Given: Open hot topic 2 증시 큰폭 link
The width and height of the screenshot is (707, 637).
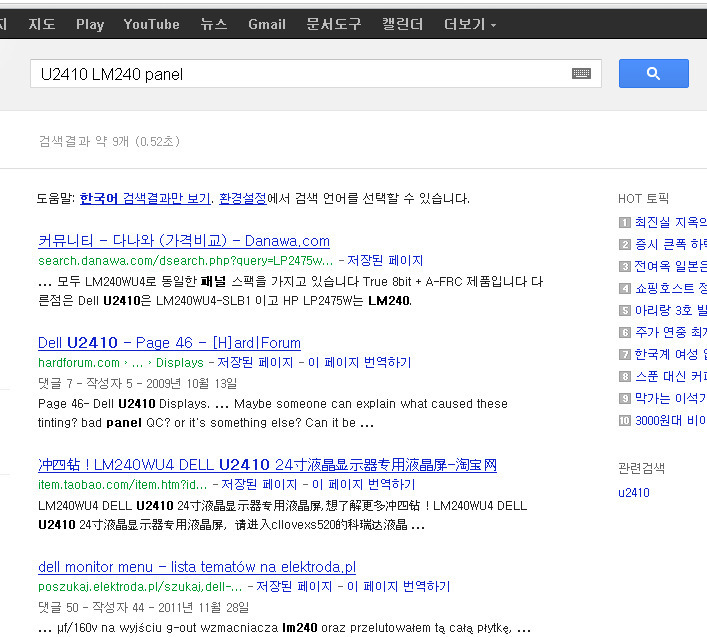Looking at the screenshot, I should click(670, 244).
